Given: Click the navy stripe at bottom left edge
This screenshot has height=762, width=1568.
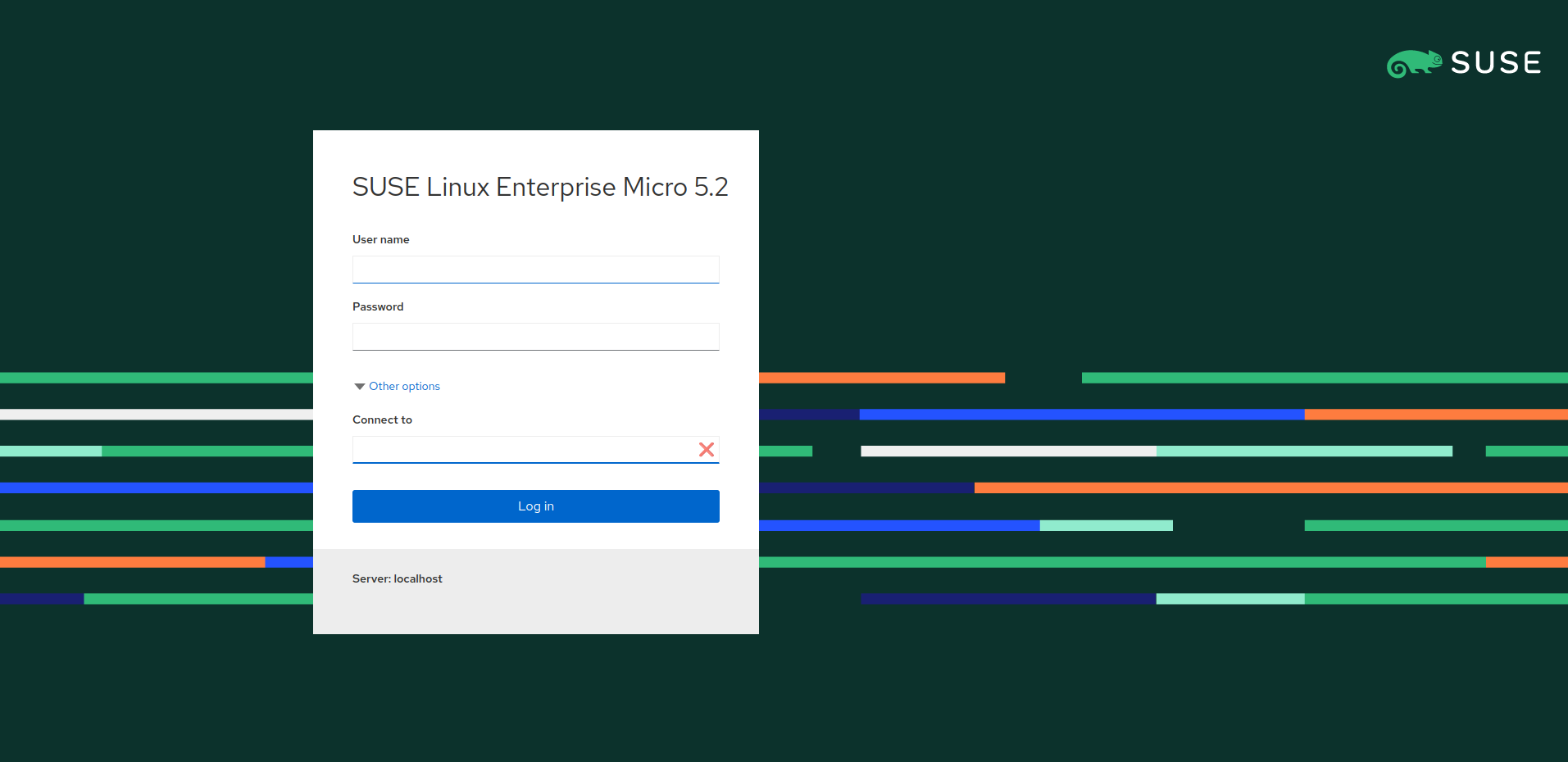Looking at the screenshot, I should 41,599.
